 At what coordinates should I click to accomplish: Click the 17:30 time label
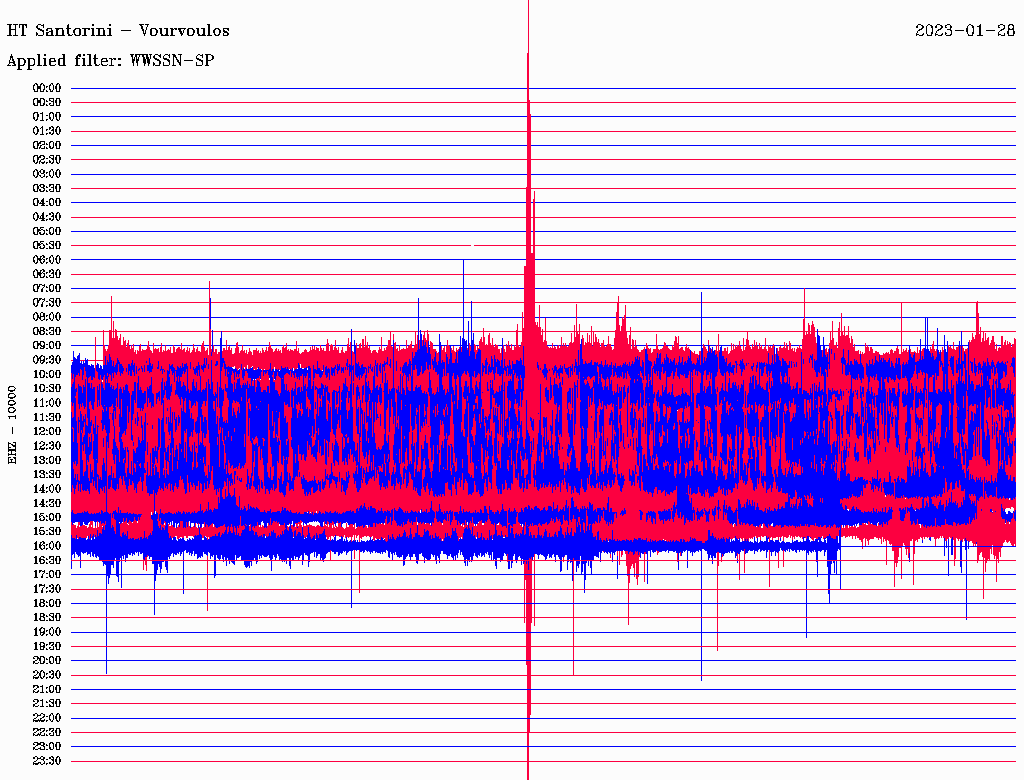pyautogui.click(x=47, y=589)
